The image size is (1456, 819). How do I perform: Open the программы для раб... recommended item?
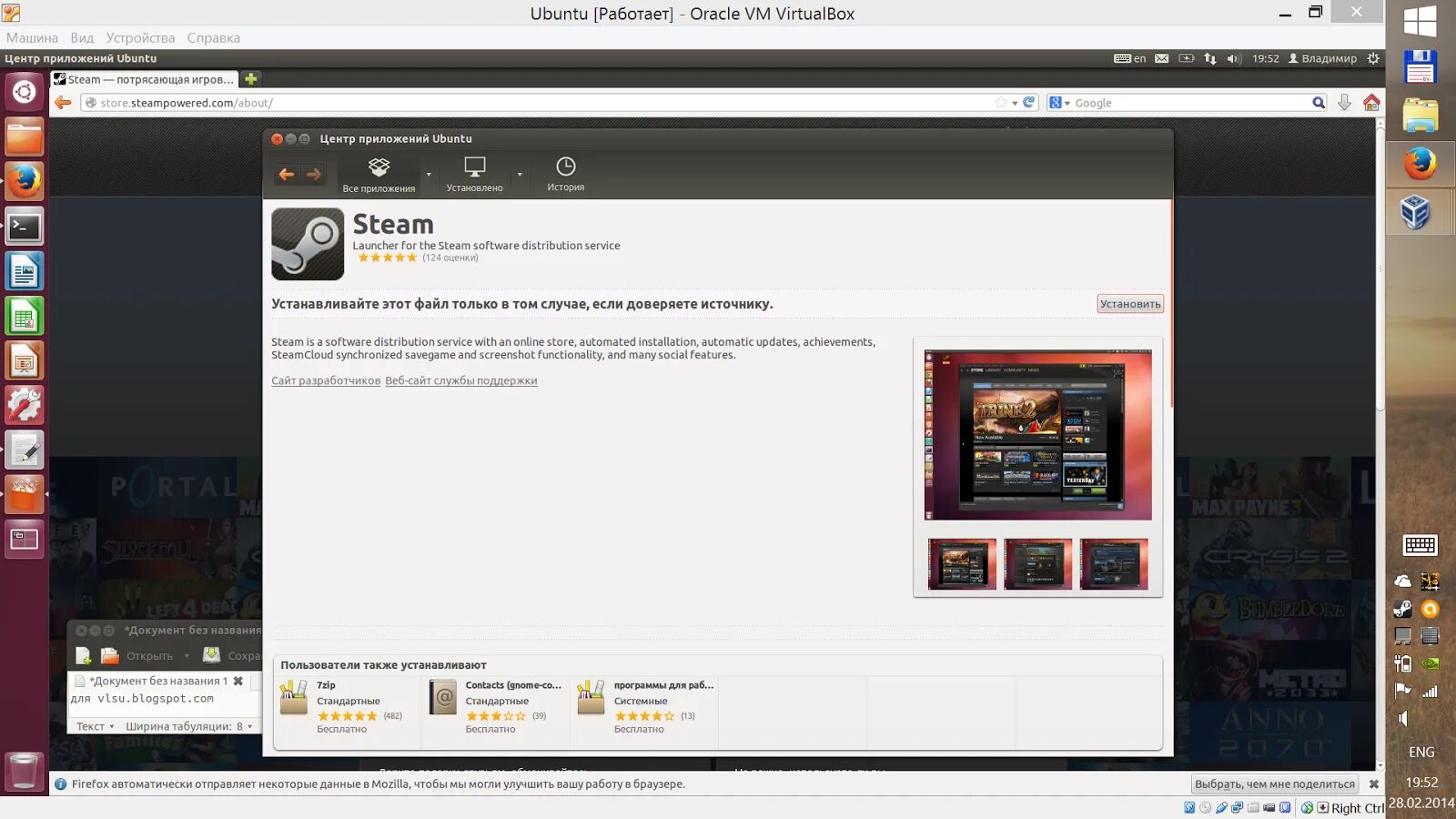click(646, 707)
